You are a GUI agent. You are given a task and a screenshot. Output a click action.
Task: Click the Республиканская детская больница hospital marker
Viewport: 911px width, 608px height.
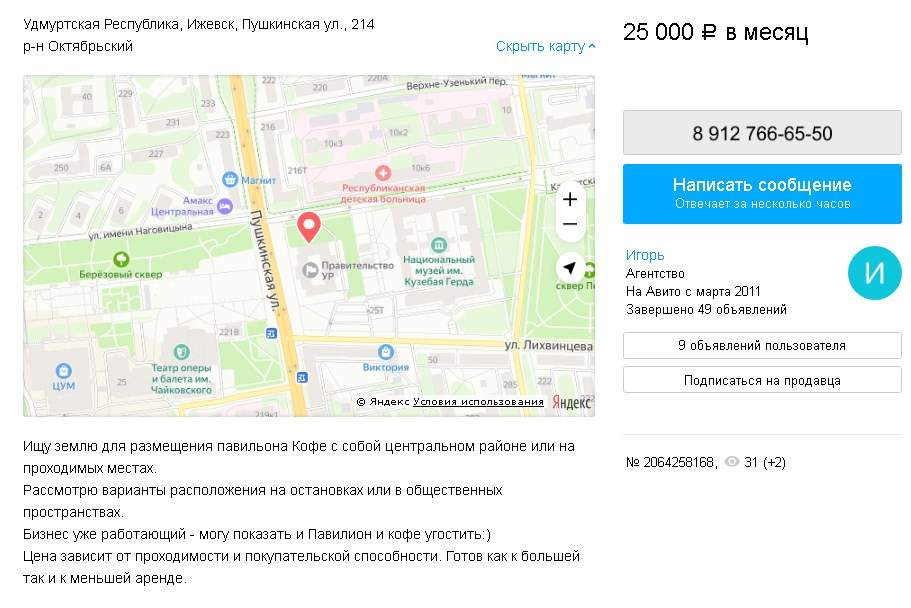coord(383,172)
